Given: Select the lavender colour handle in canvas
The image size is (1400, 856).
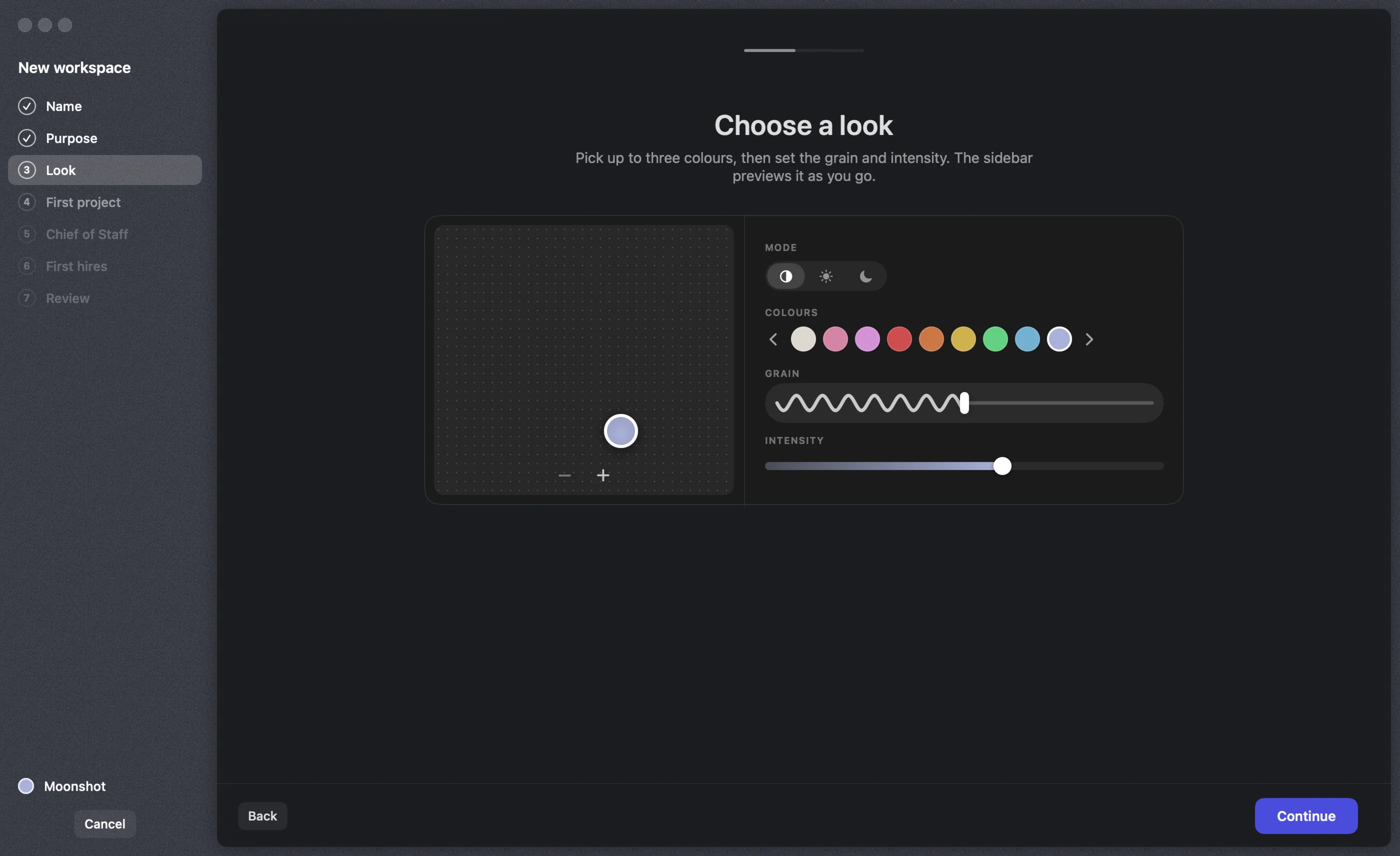Looking at the screenshot, I should click(x=620, y=430).
